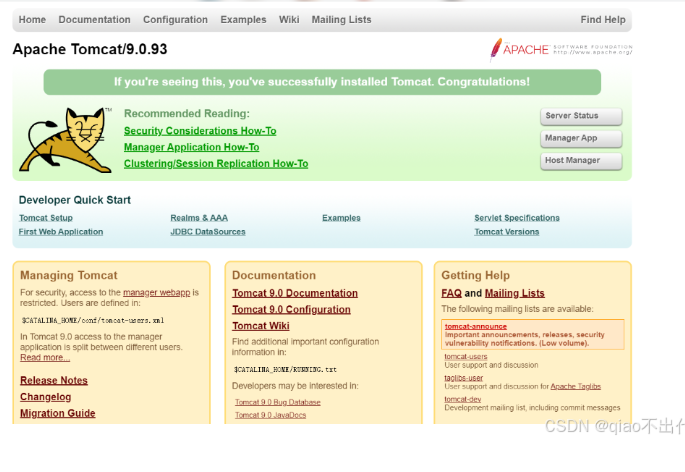Follow the Tomcat Setup link

[x=46, y=218]
